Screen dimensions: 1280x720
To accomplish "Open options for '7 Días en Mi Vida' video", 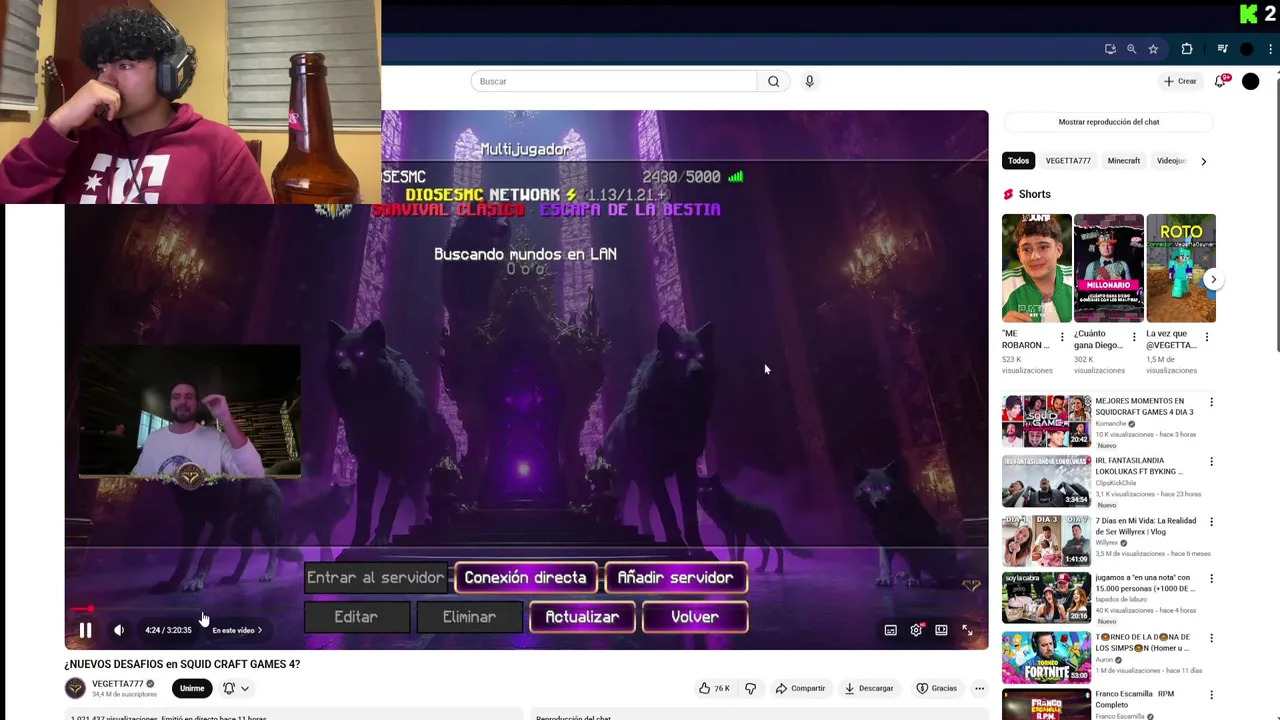I will (1211, 522).
